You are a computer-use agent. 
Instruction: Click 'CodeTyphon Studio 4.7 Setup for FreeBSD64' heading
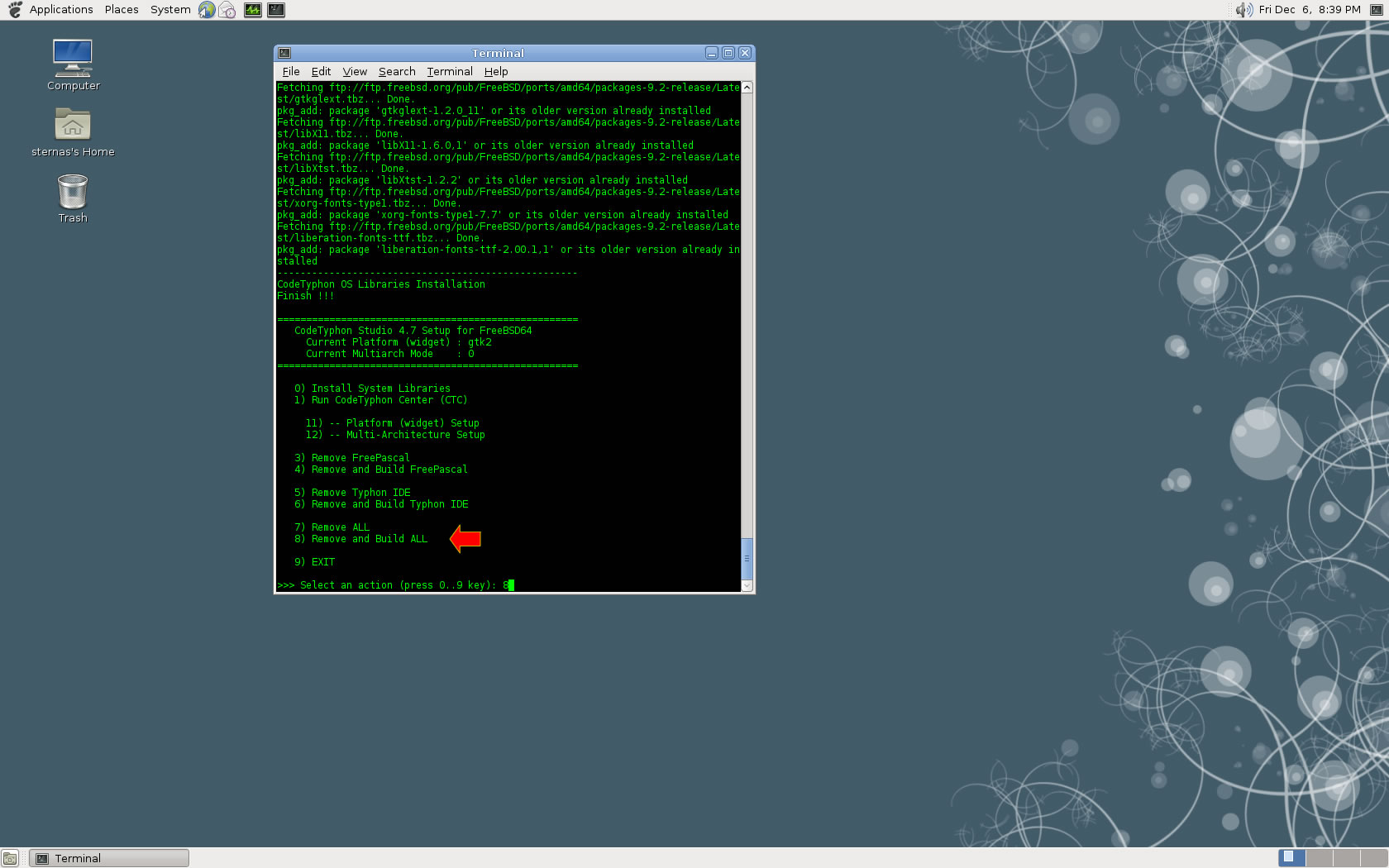point(413,331)
